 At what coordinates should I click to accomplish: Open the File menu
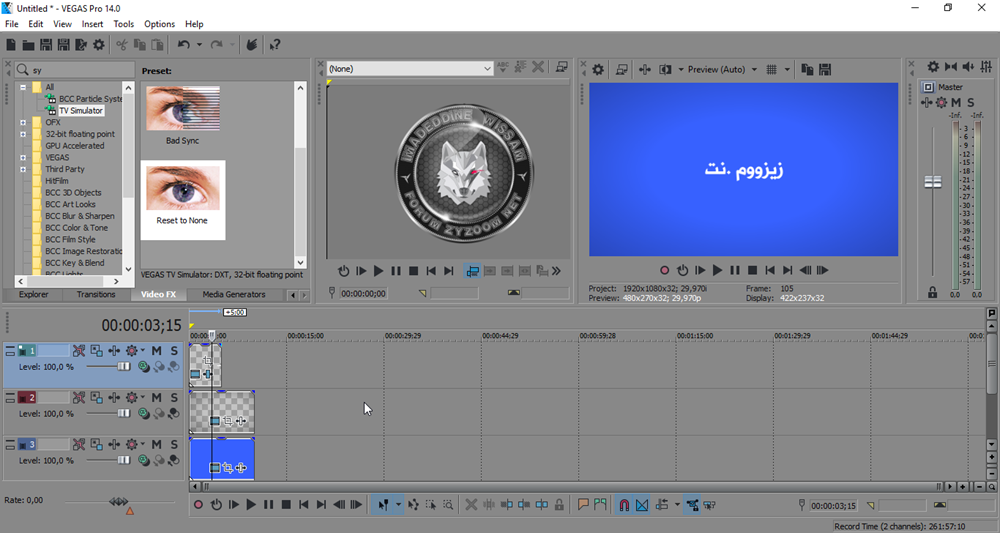pos(11,24)
